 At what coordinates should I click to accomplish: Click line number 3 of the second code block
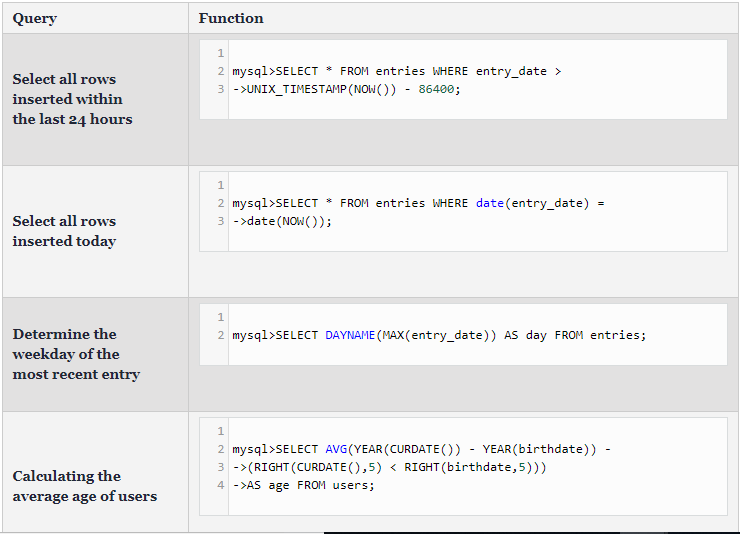(x=220, y=221)
